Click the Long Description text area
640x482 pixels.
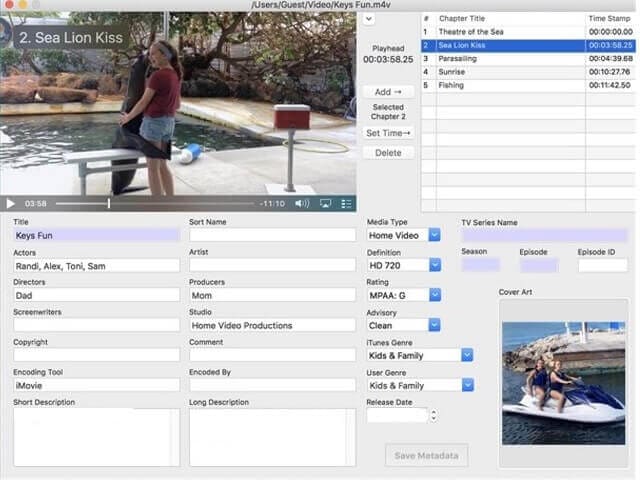click(x=272, y=437)
